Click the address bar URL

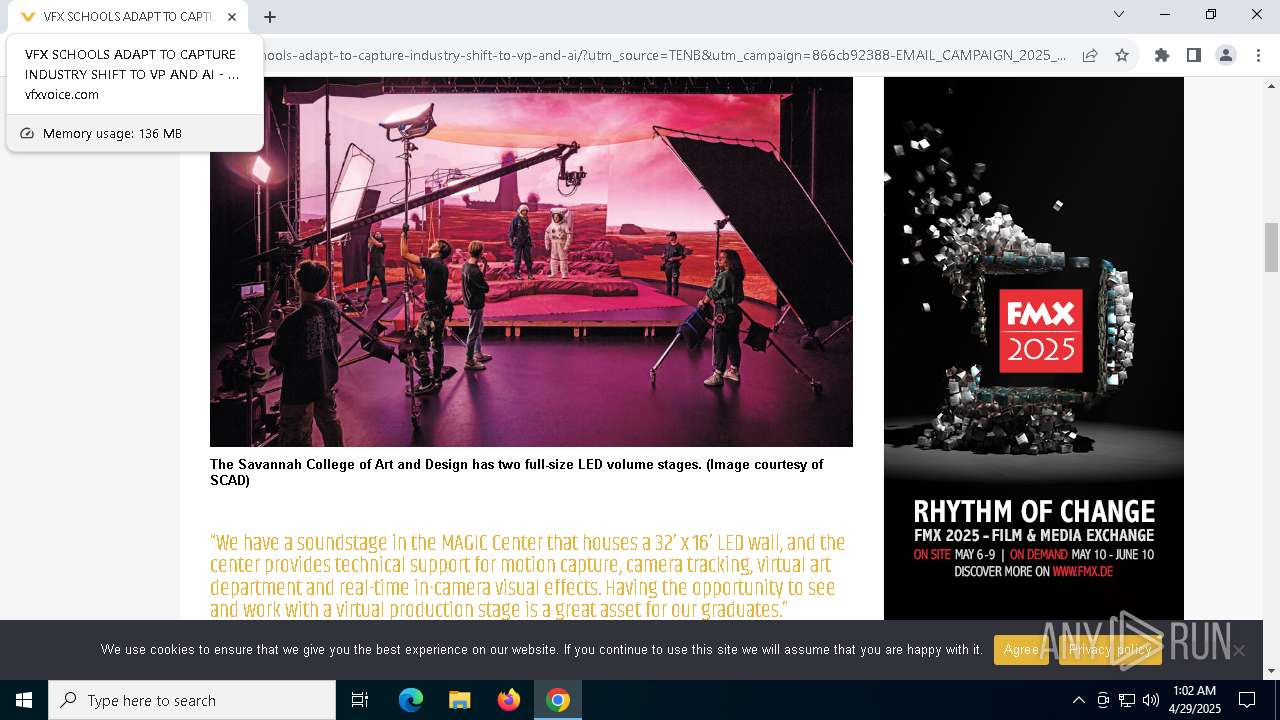click(664, 55)
